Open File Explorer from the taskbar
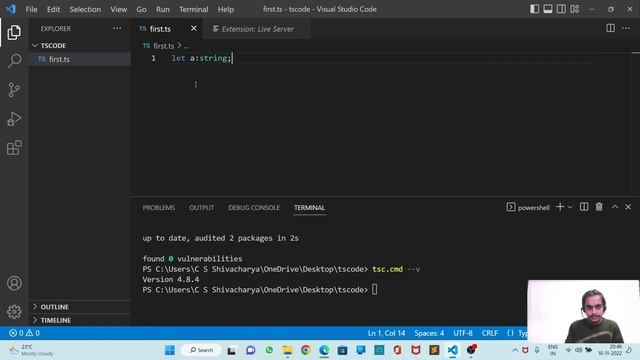640x360 pixels. pyautogui.click(x=287, y=350)
